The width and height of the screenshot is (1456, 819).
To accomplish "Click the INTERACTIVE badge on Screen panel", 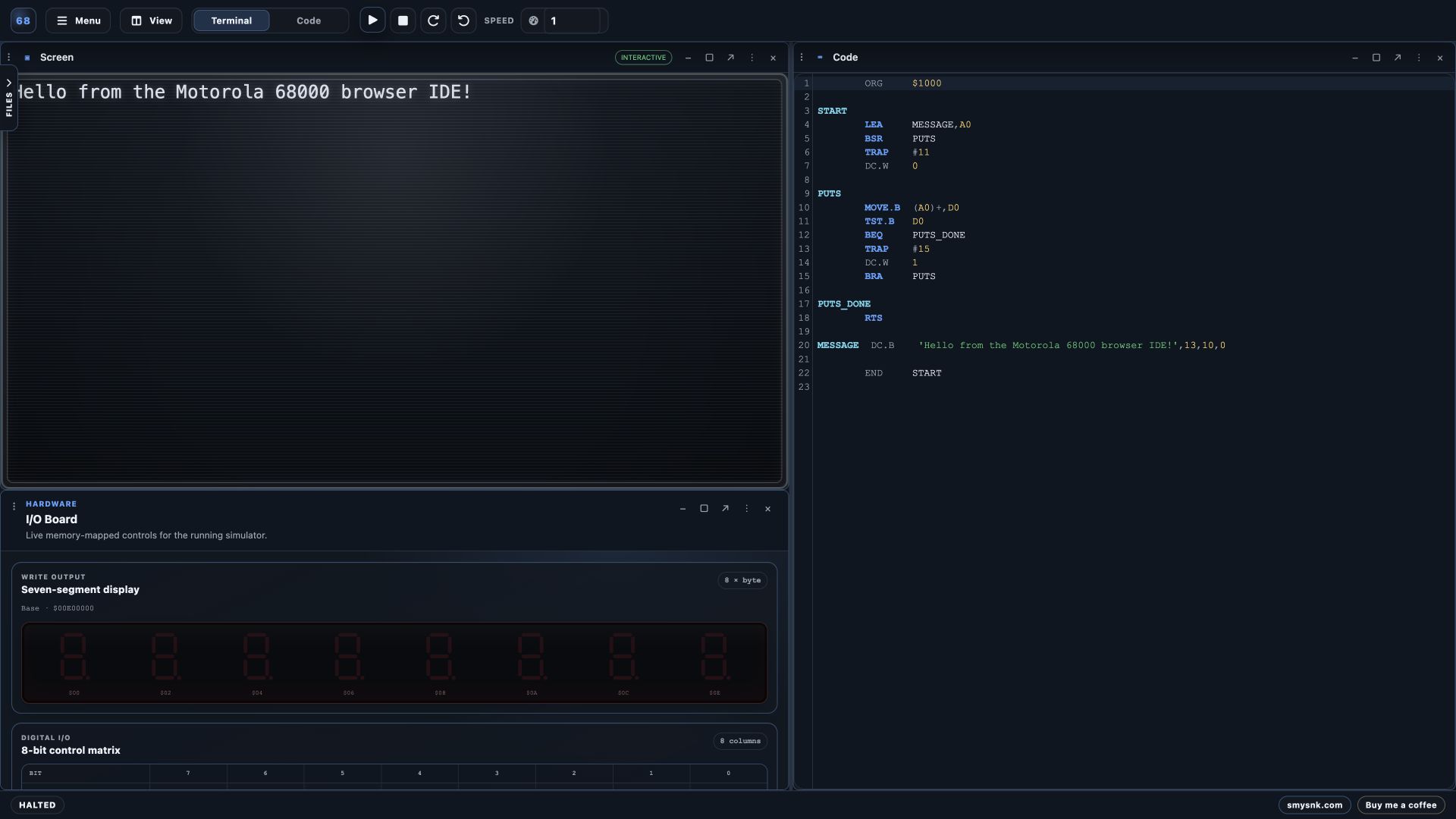I will coord(643,58).
